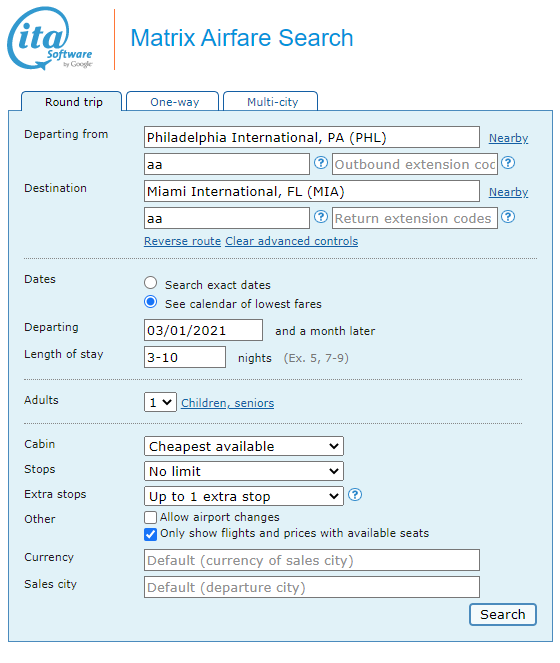This screenshot has width=560, height=663.
Task: Select See calendar of lowest fares
Action: point(151,302)
